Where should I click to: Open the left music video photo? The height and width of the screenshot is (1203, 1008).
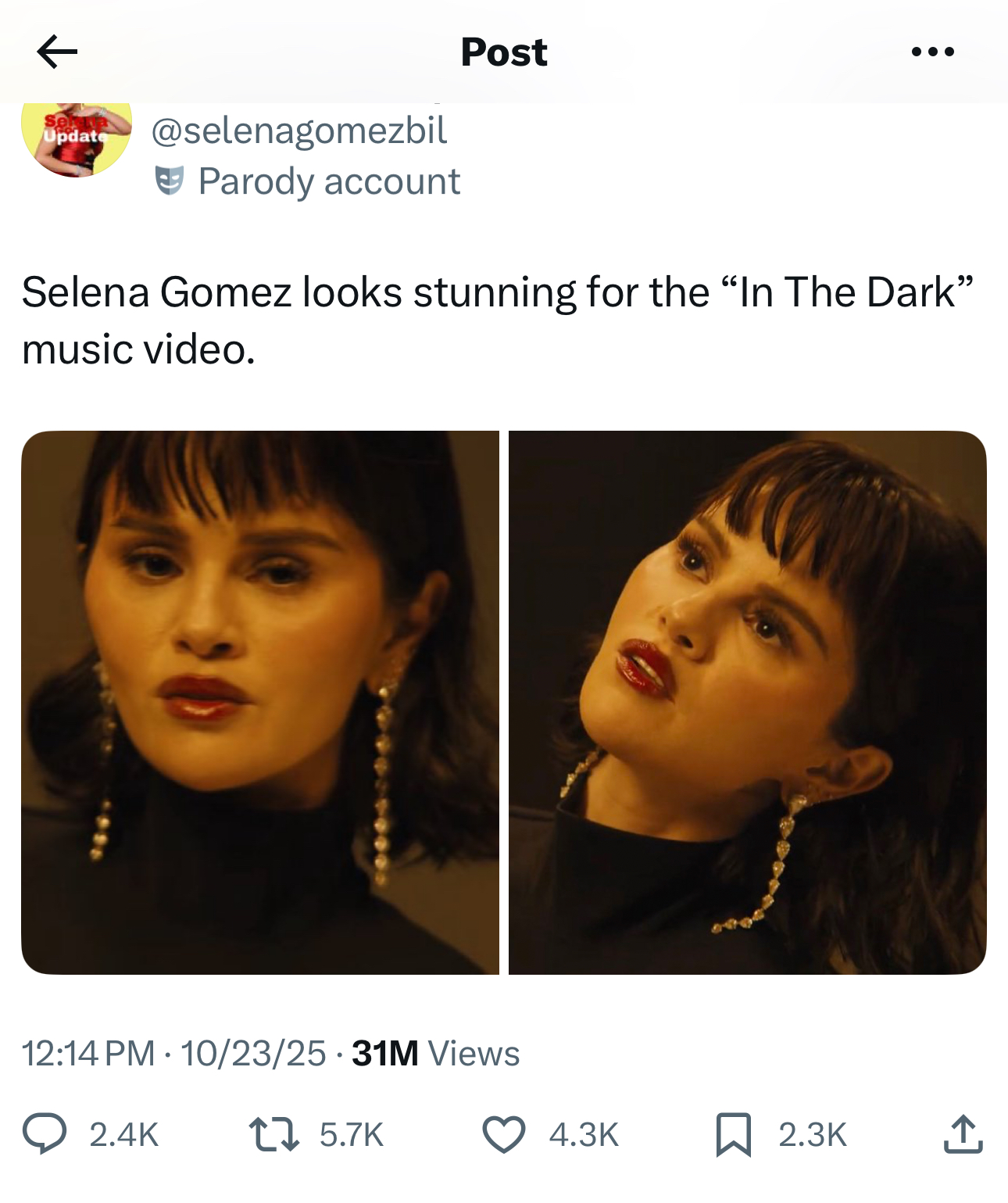pos(259,702)
